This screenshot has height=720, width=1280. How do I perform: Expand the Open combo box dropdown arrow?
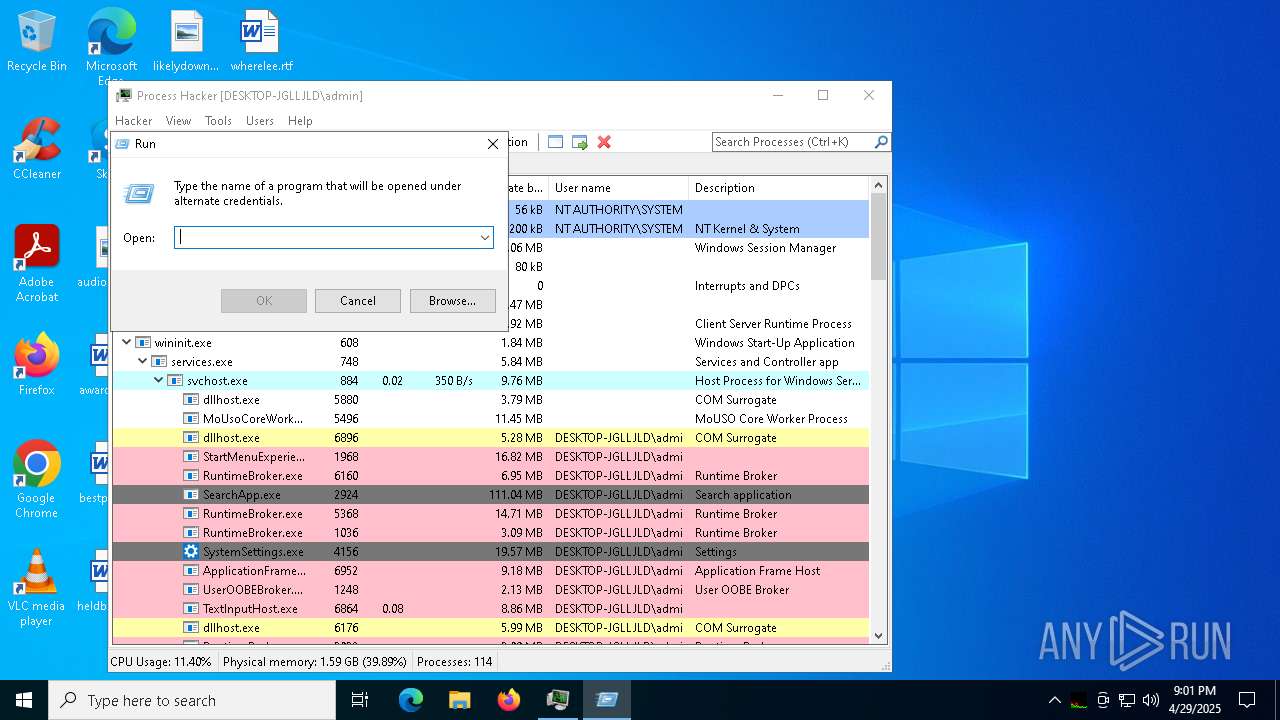(x=484, y=238)
